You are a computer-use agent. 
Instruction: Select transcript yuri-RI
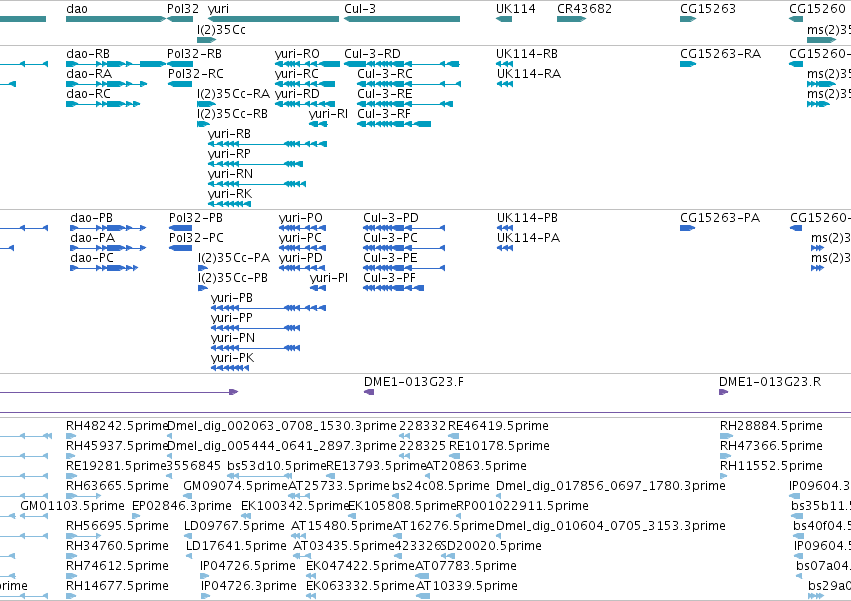tap(328, 114)
